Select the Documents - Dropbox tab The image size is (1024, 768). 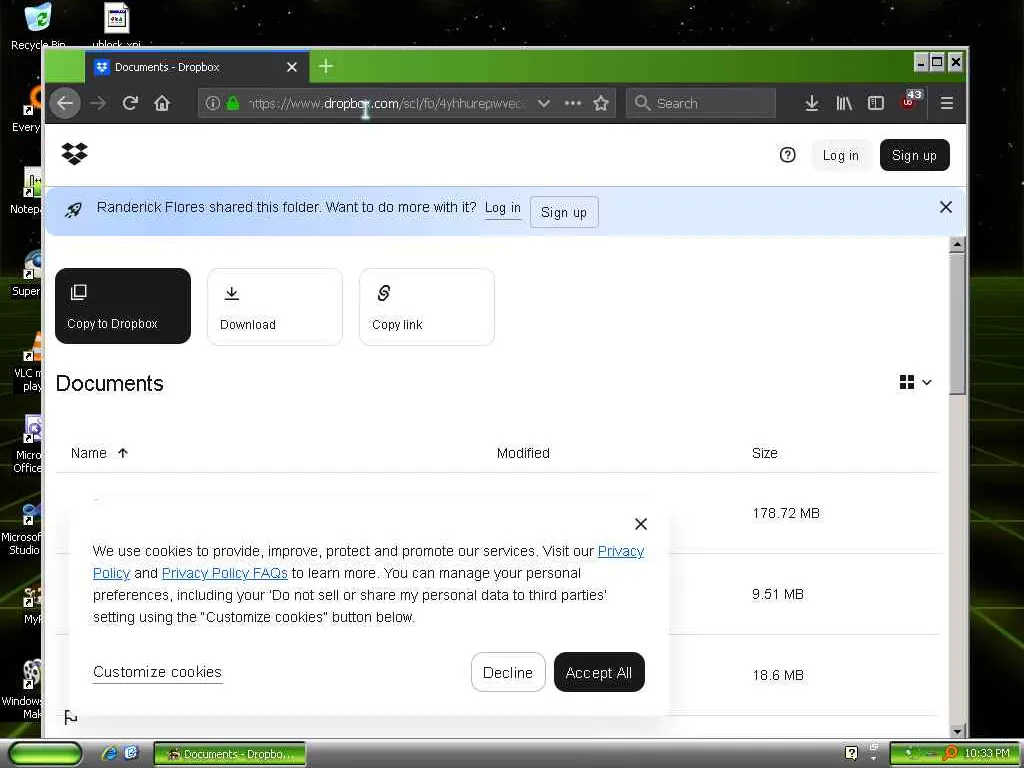pos(196,67)
